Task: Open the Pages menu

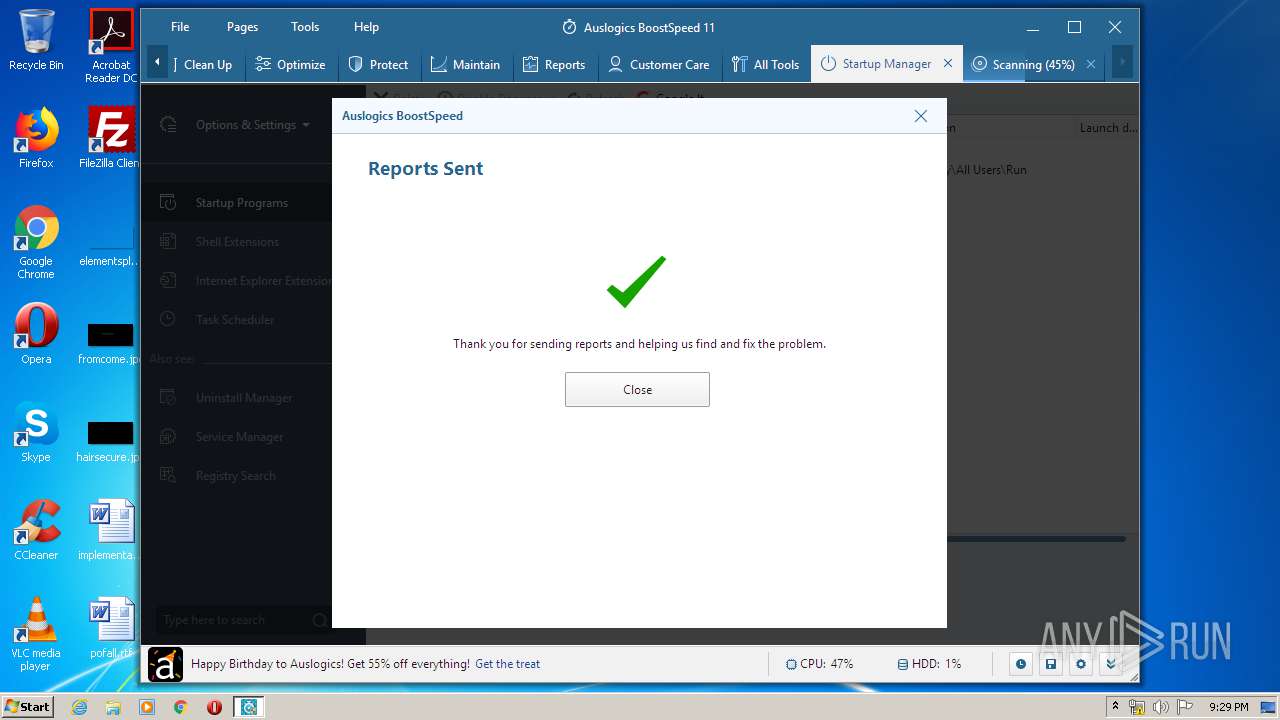Action: 242,27
